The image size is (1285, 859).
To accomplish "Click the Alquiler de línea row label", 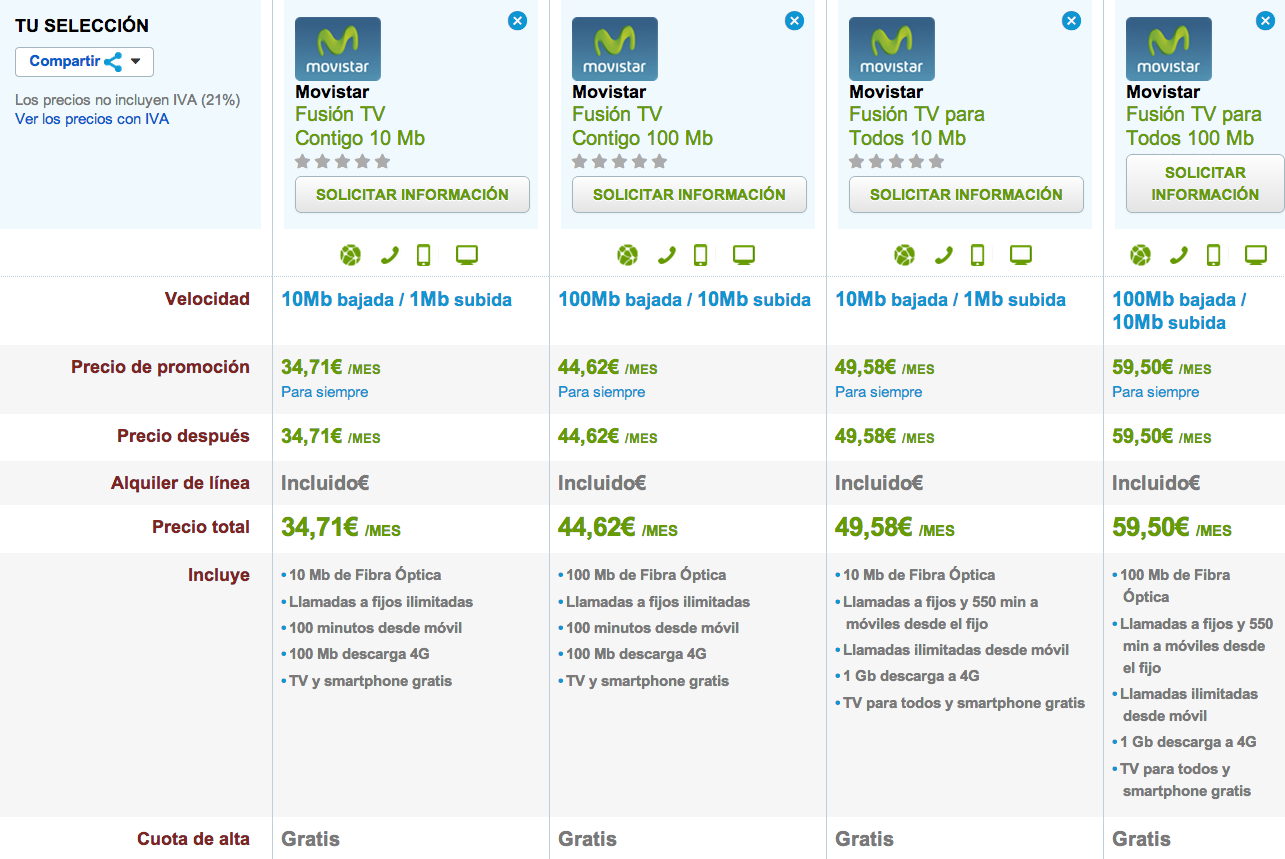I will click(180, 483).
